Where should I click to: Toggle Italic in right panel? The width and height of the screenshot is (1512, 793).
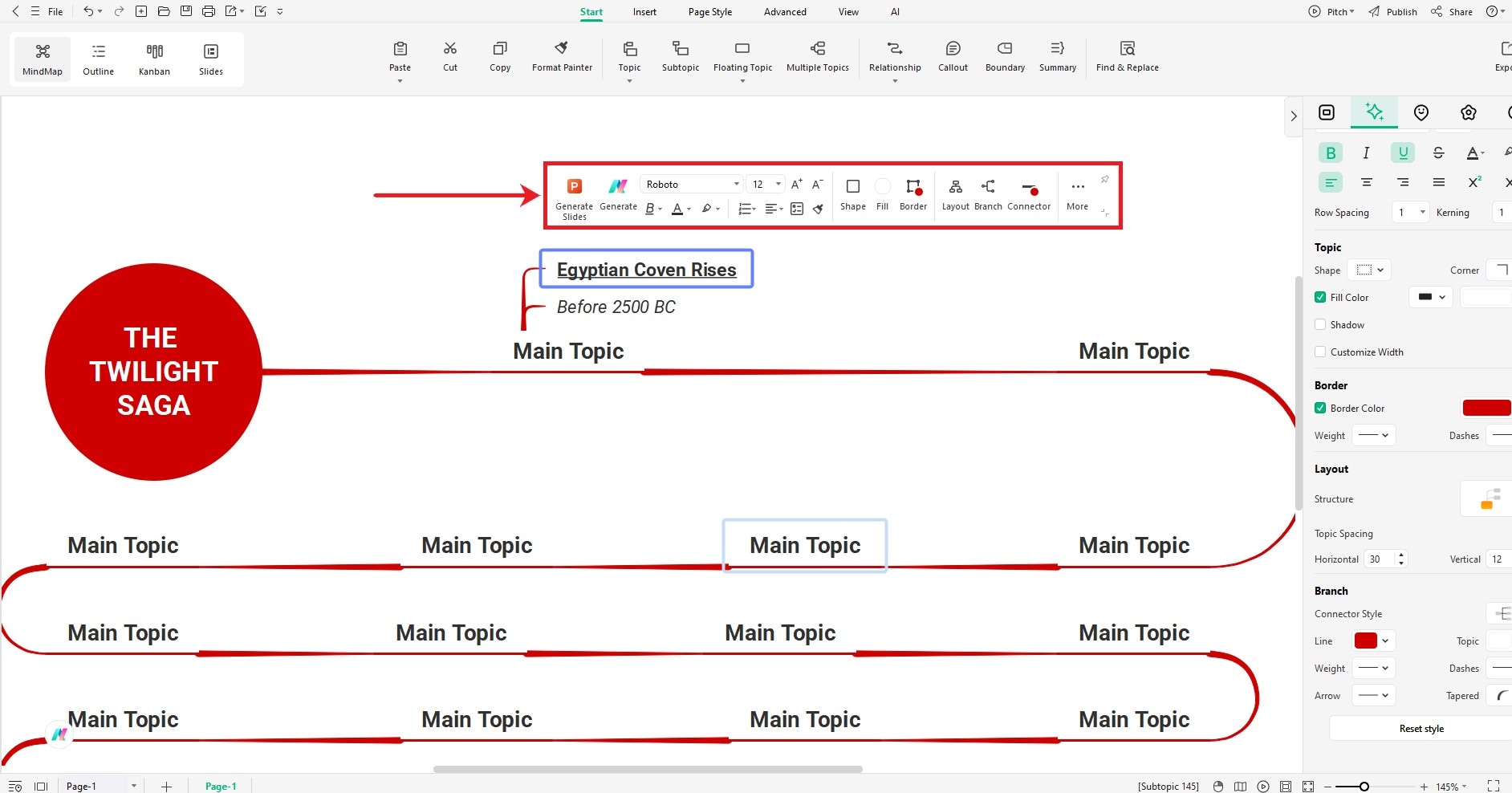[x=1366, y=152]
